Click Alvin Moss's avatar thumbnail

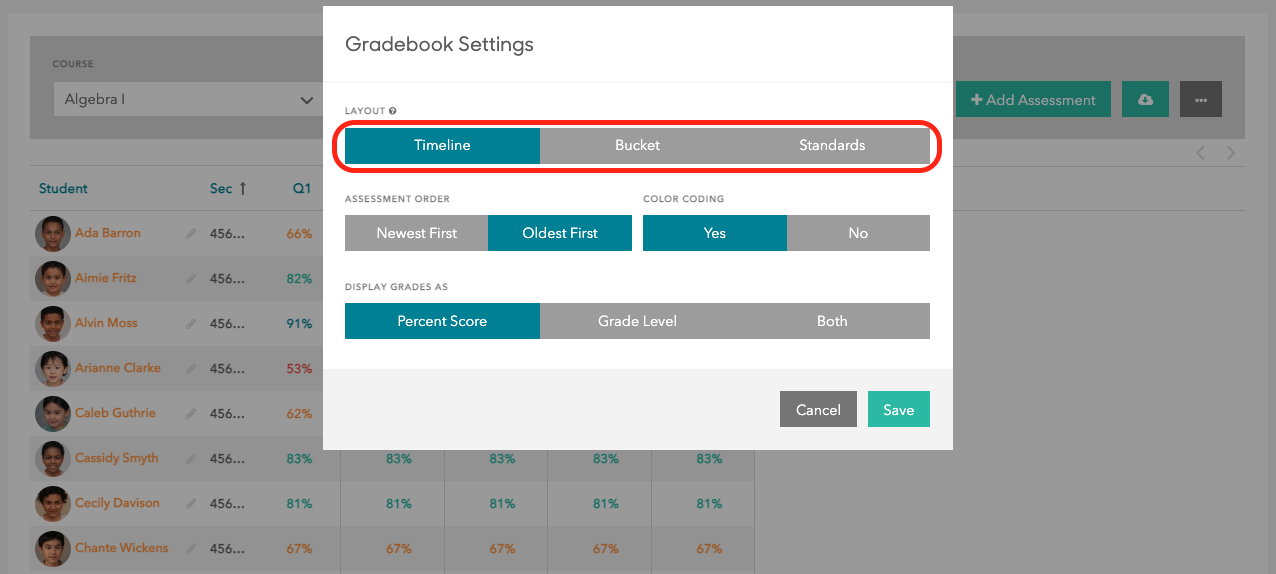pyautogui.click(x=52, y=324)
